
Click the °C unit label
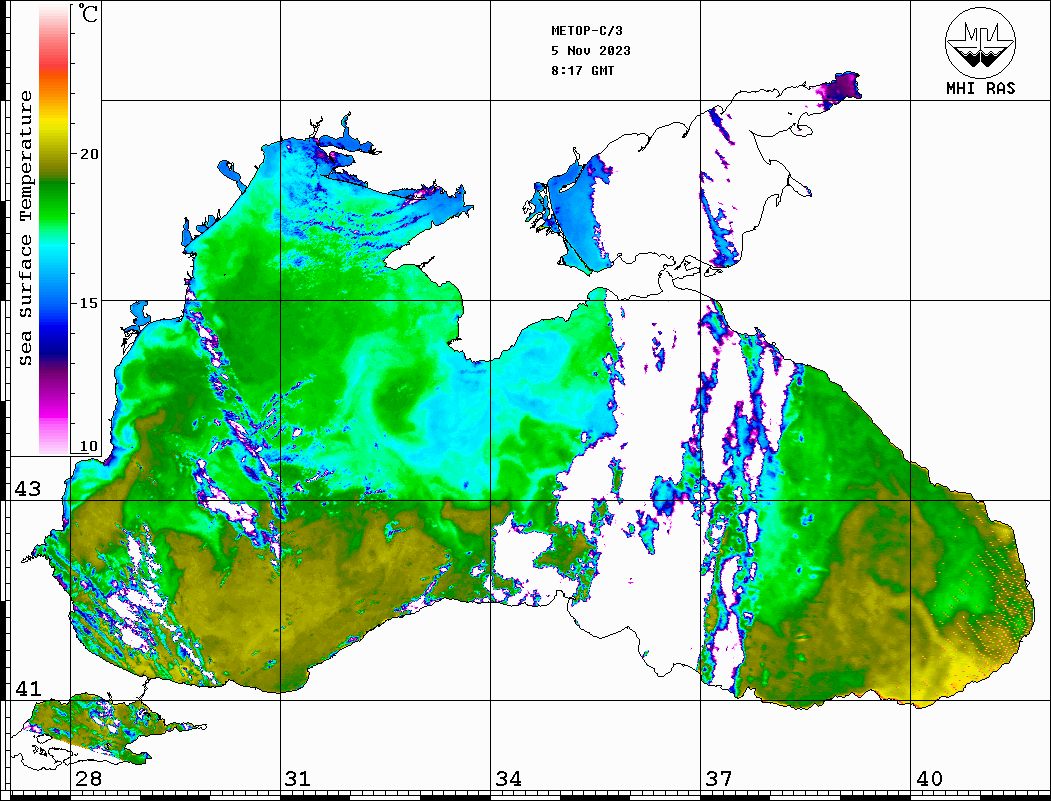click(x=88, y=13)
